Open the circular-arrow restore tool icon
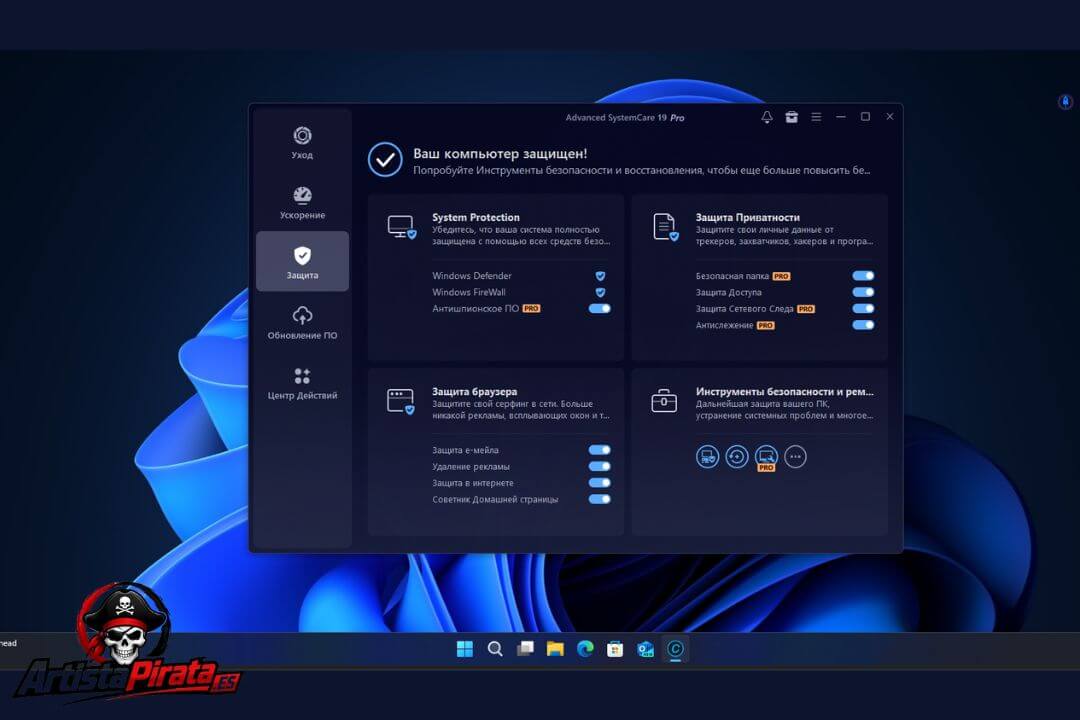Viewport: 1080px width, 720px height. (x=737, y=456)
